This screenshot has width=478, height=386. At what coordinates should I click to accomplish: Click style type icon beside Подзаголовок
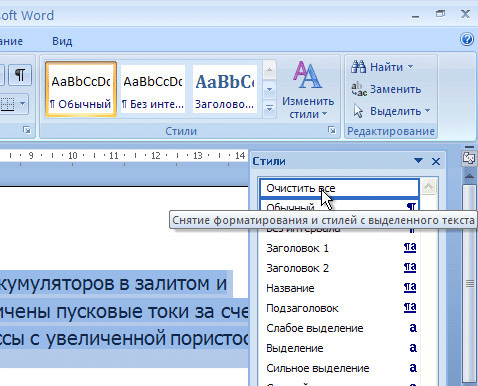coord(410,308)
